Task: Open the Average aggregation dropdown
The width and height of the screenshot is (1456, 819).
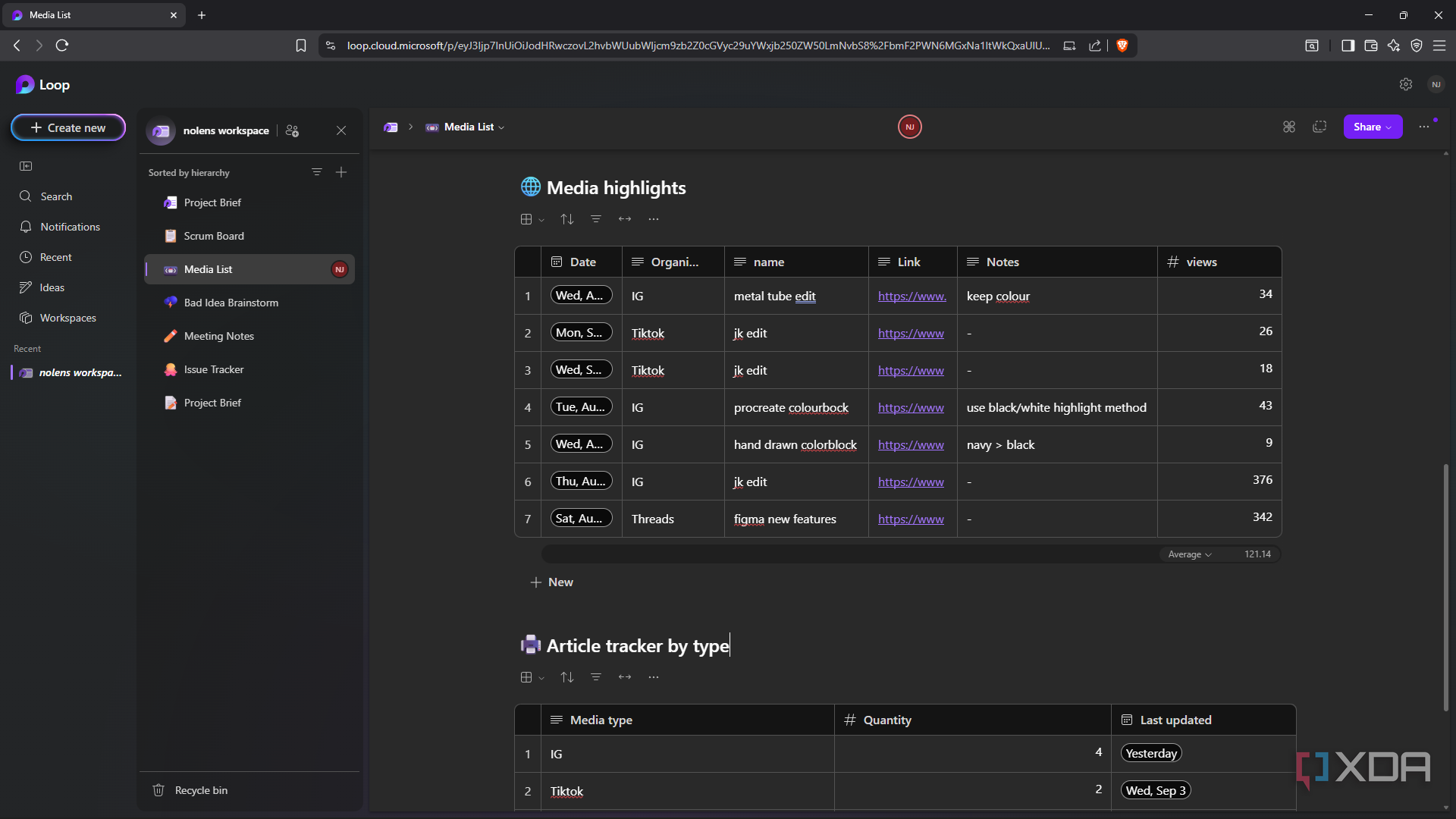Action: click(x=1189, y=554)
